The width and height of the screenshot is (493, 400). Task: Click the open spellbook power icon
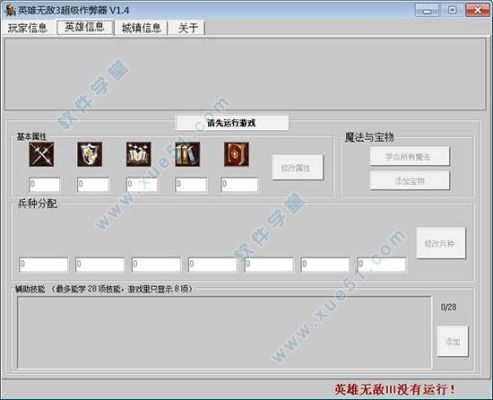(139, 154)
